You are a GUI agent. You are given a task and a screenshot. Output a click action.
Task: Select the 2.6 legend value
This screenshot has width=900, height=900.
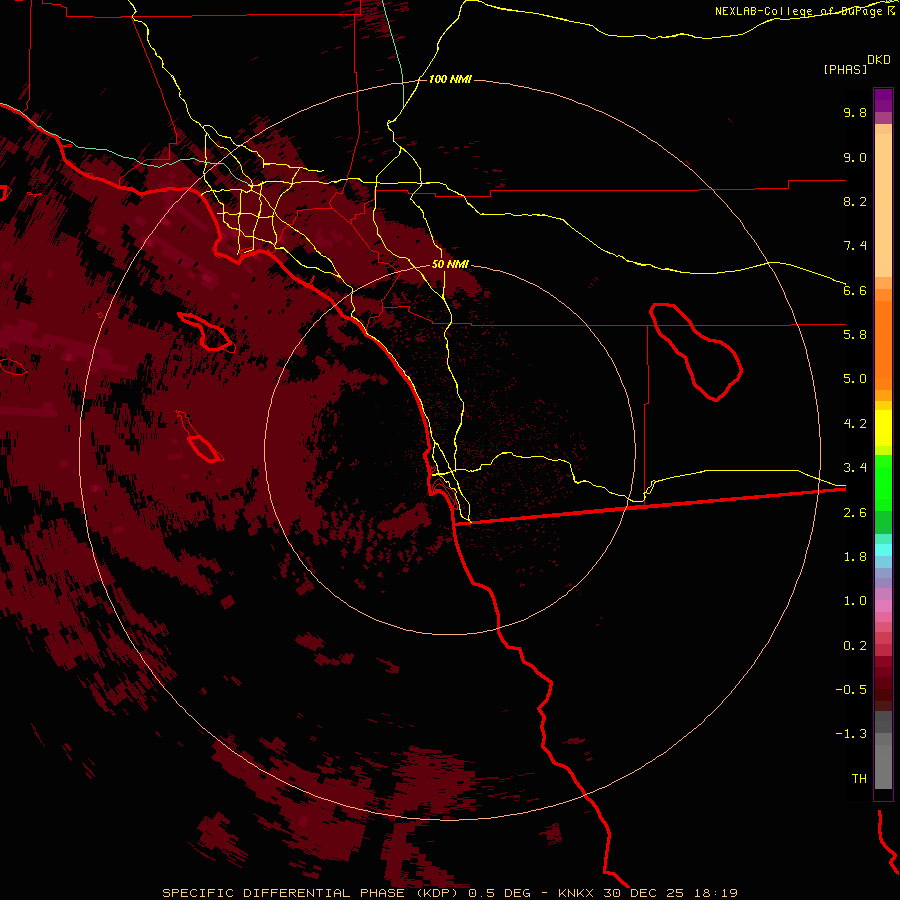tap(855, 513)
